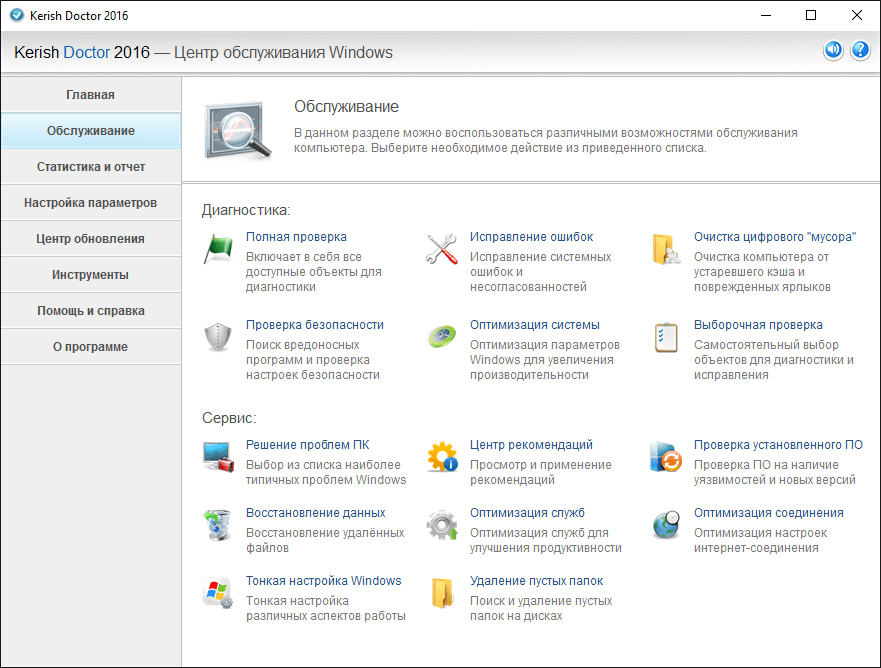Open Статистика и отчет section
The width and height of the screenshot is (881, 668).
90,166
